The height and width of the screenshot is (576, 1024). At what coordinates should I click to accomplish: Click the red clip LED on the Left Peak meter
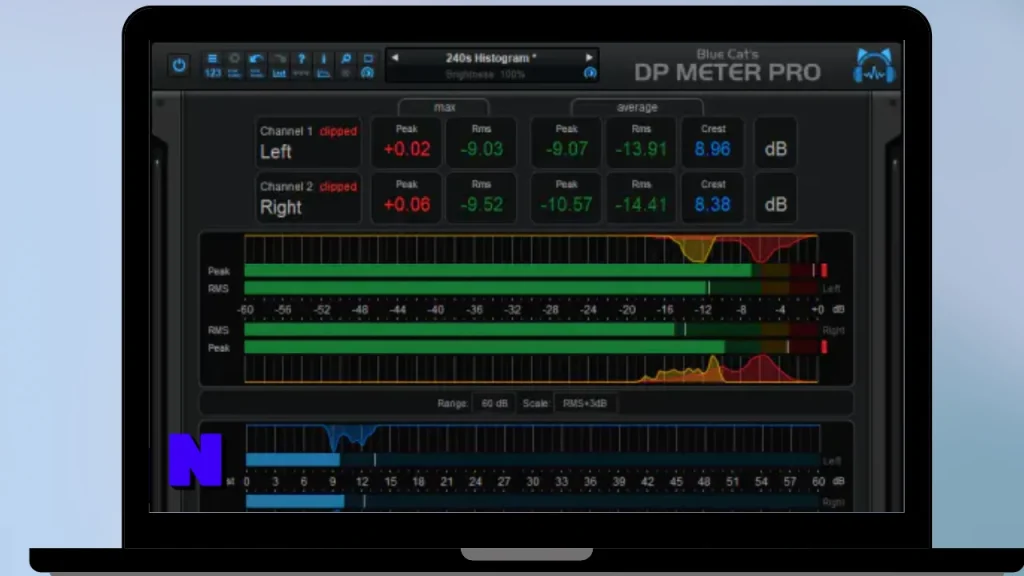[x=824, y=270]
